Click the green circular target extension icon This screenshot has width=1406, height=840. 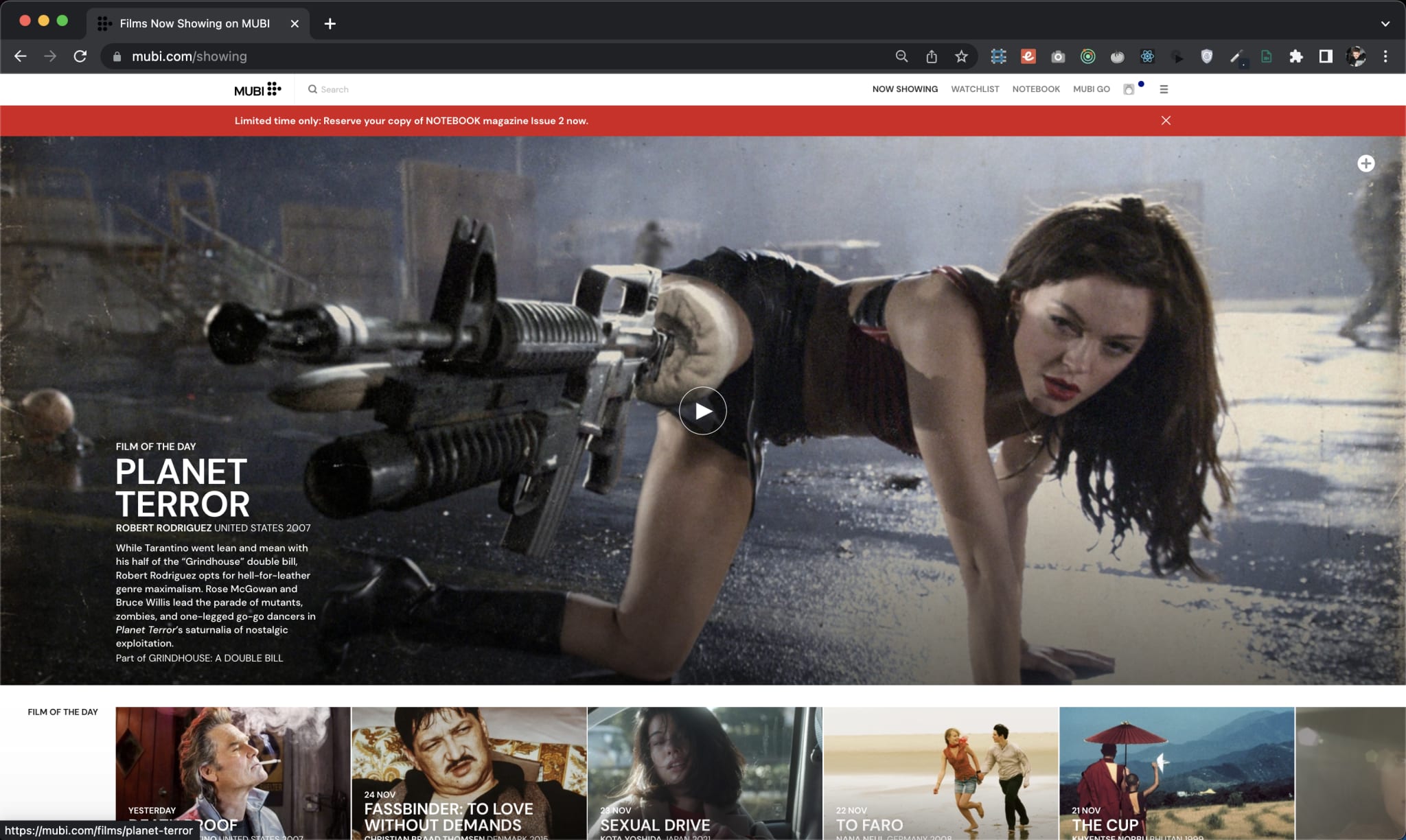coord(1088,56)
